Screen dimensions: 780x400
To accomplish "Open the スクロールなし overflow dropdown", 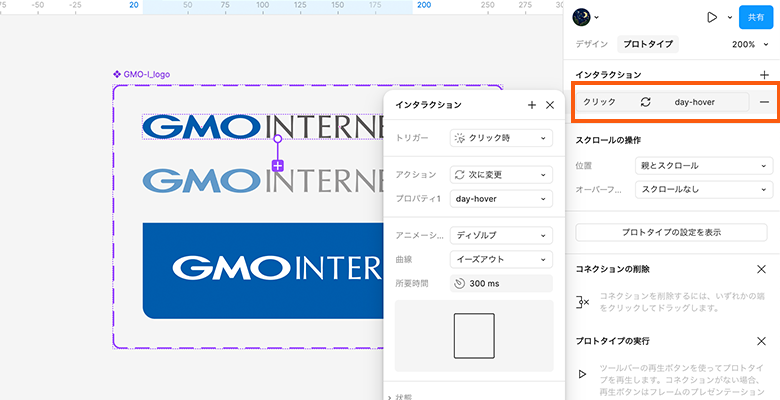I will [x=704, y=190].
